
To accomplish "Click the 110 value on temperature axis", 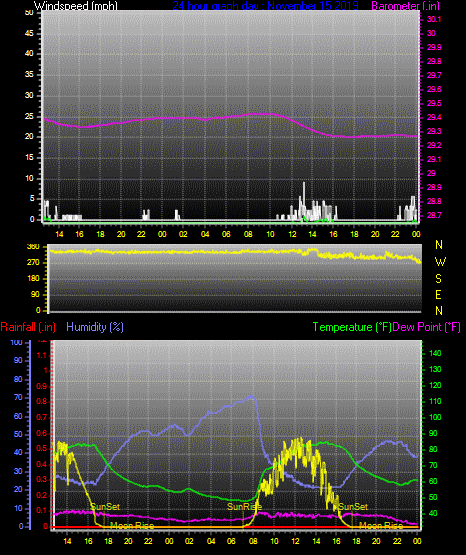I will pyautogui.click(x=435, y=401).
